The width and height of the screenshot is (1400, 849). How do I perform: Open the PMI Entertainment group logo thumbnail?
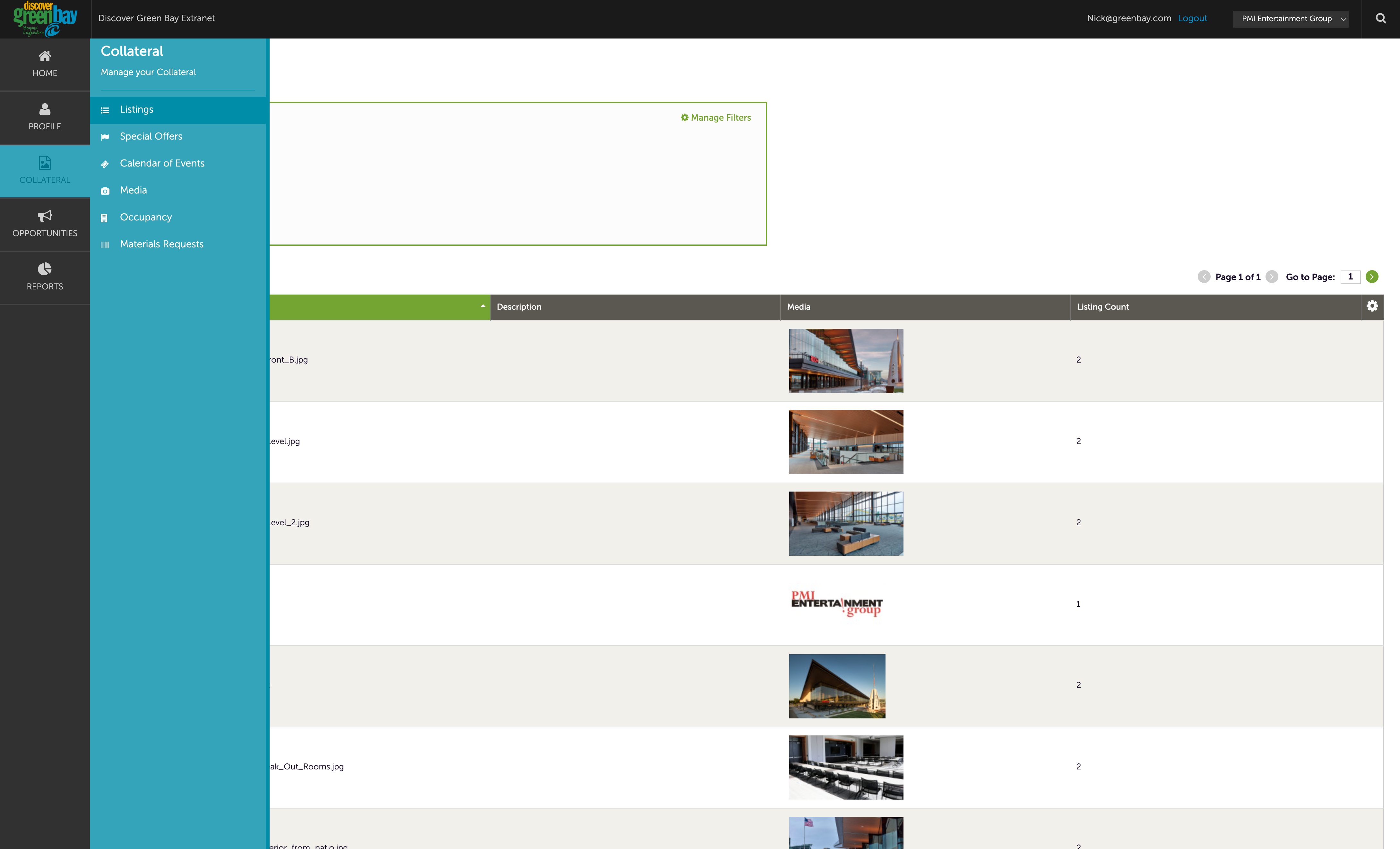837,604
